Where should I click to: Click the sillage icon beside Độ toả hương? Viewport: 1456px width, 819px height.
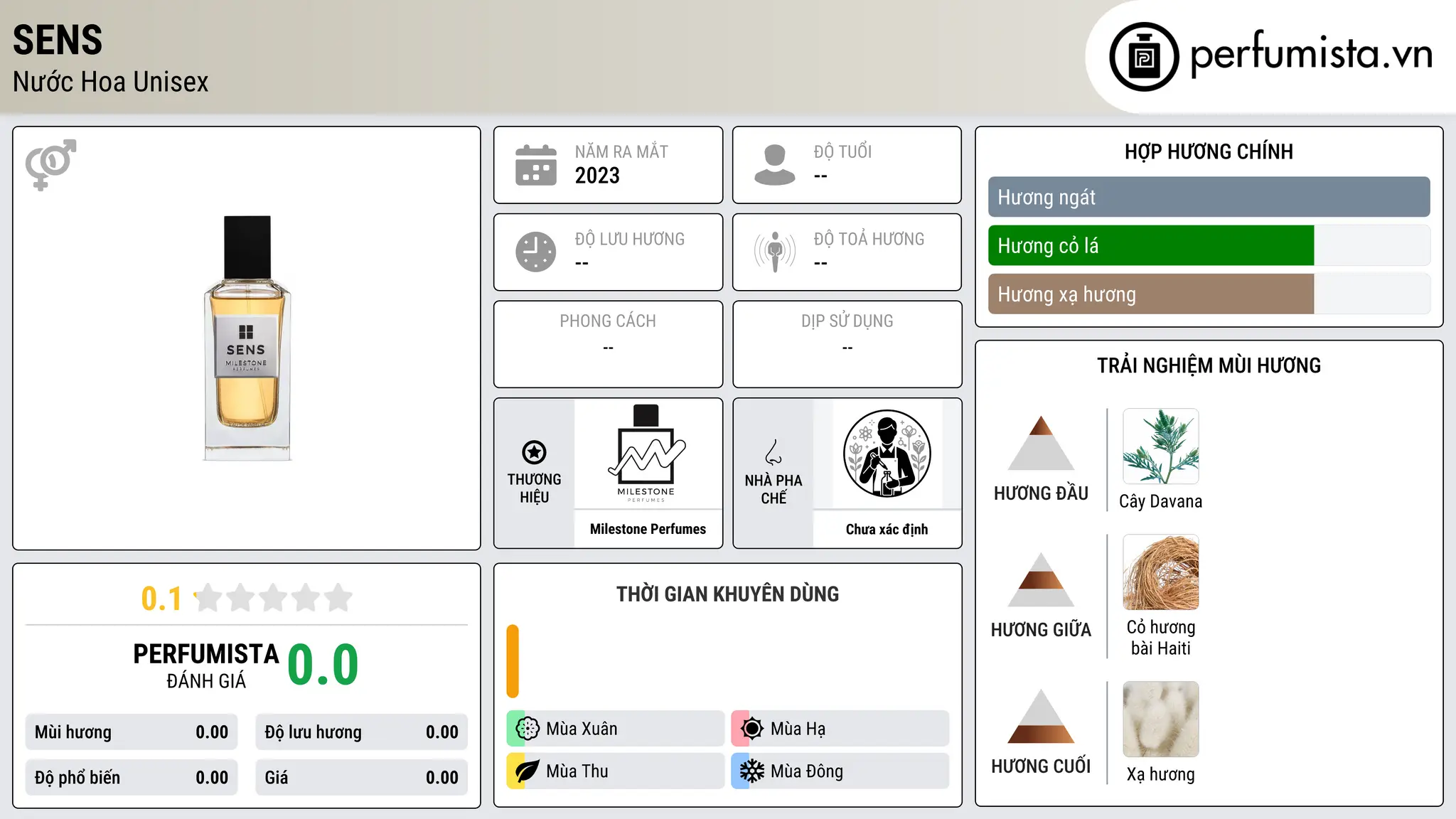coord(774,252)
